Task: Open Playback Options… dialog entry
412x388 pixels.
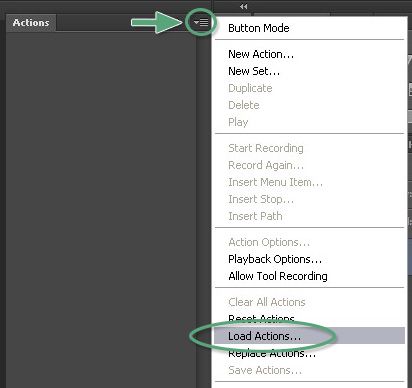Action: point(275,259)
